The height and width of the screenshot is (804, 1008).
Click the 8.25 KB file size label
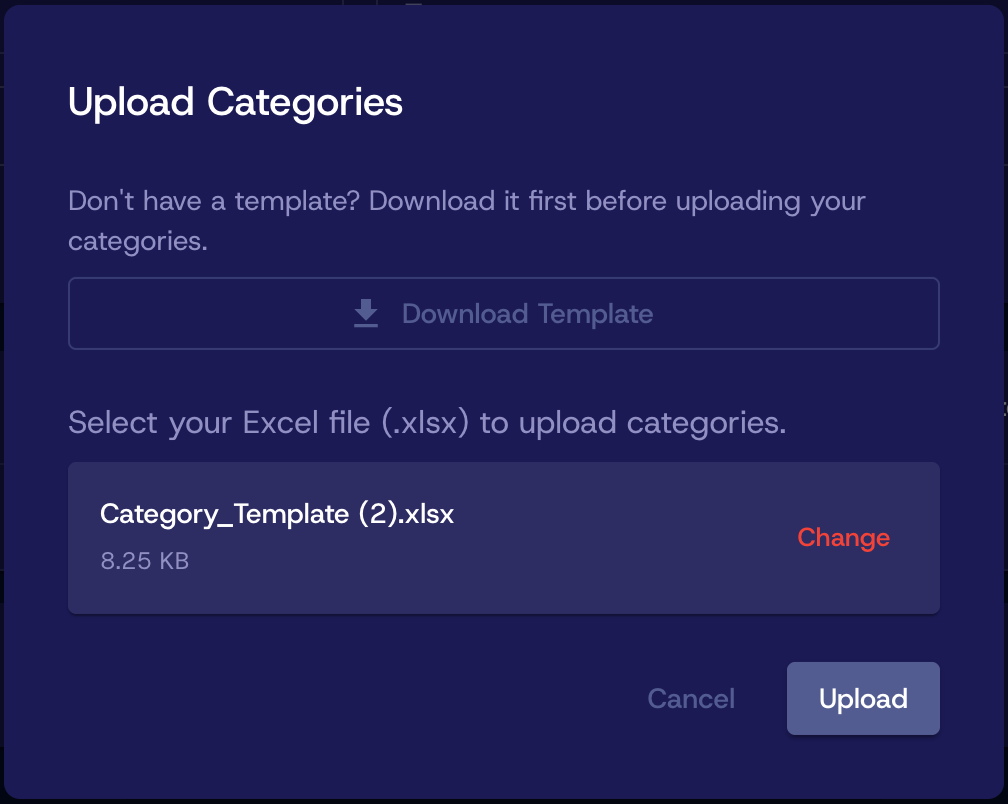point(145,561)
